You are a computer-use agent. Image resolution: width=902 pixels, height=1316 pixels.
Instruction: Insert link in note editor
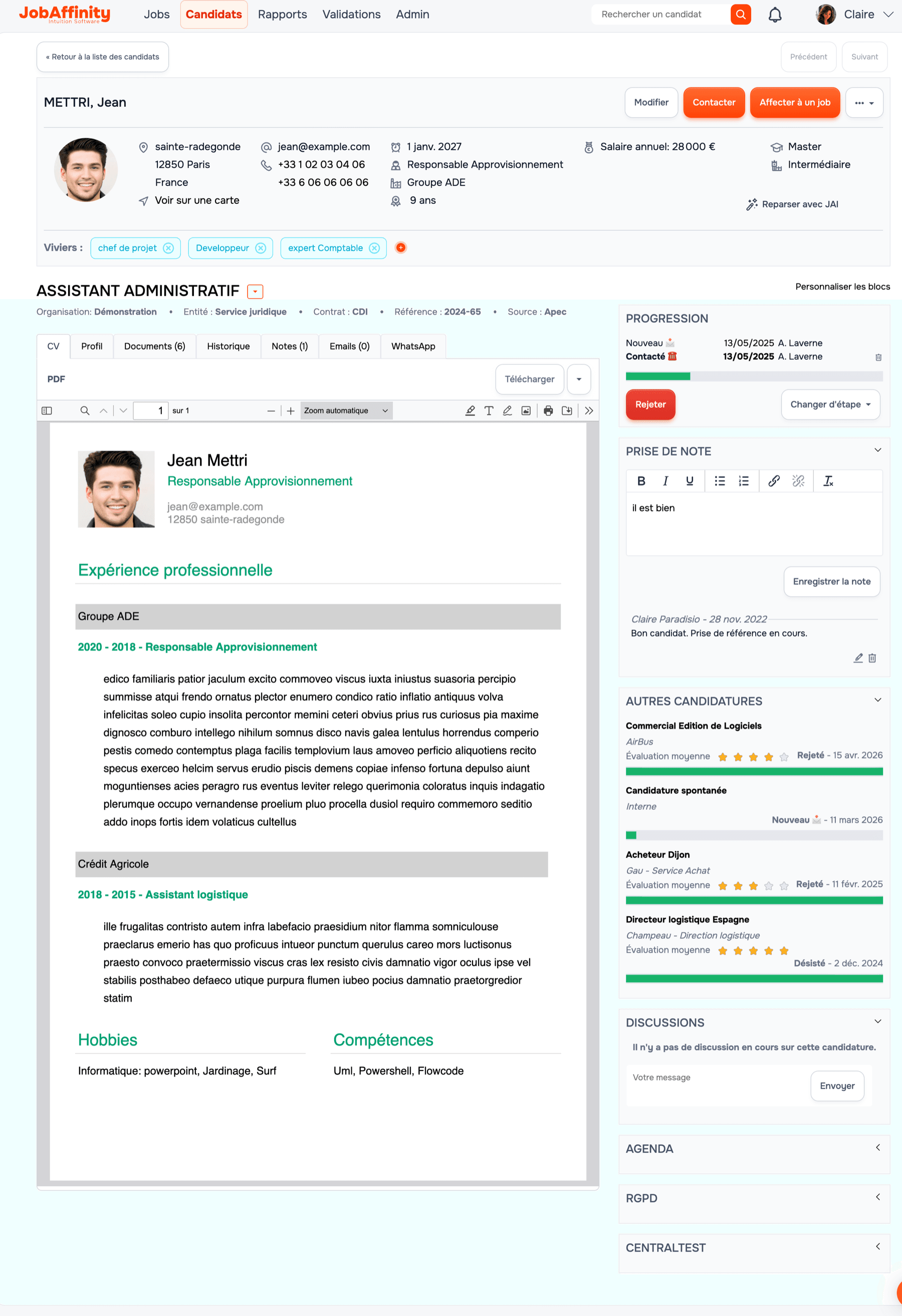point(773,481)
